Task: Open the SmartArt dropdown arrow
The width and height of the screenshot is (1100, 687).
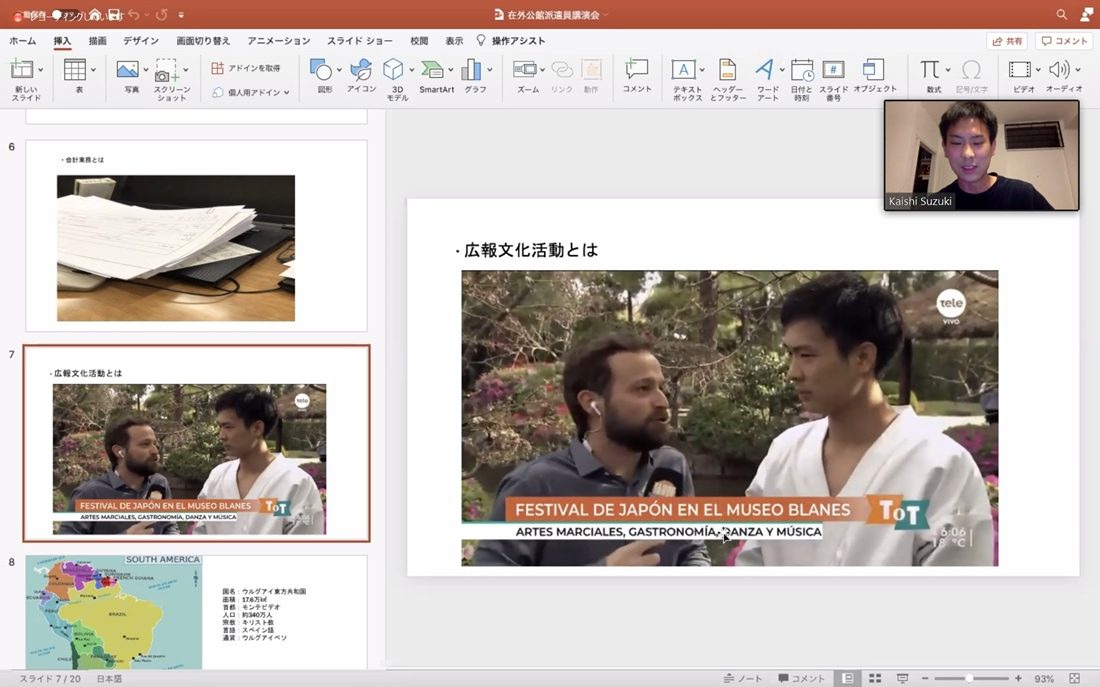Action: [450, 69]
